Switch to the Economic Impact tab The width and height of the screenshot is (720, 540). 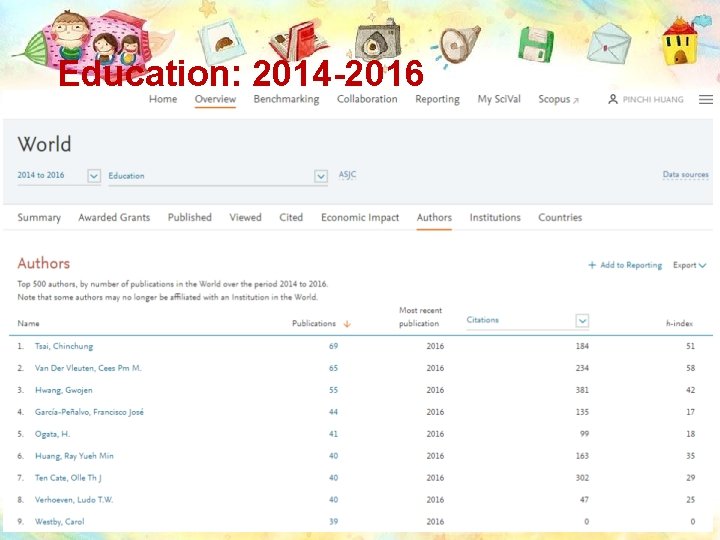(360, 218)
